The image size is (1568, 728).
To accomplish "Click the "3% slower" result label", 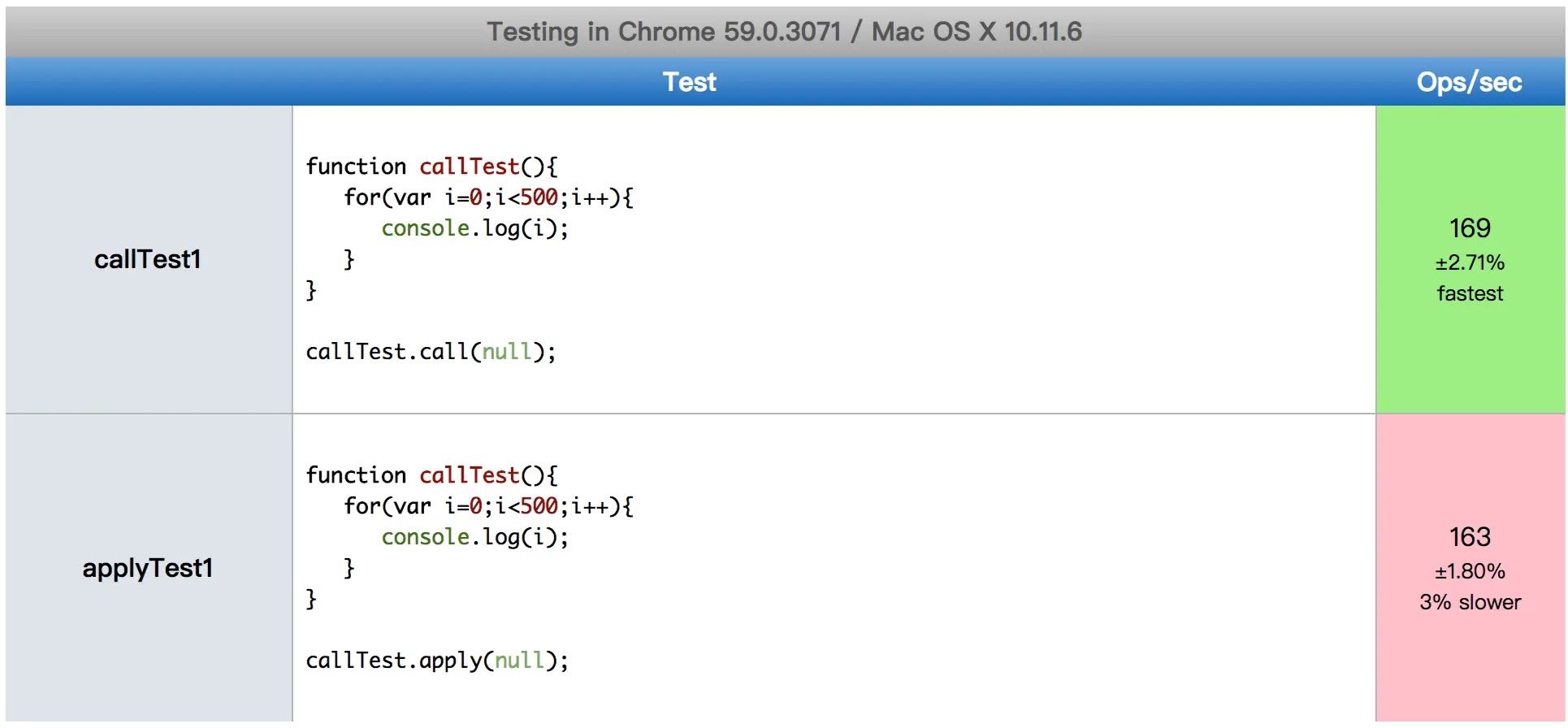I will [1470, 602].
